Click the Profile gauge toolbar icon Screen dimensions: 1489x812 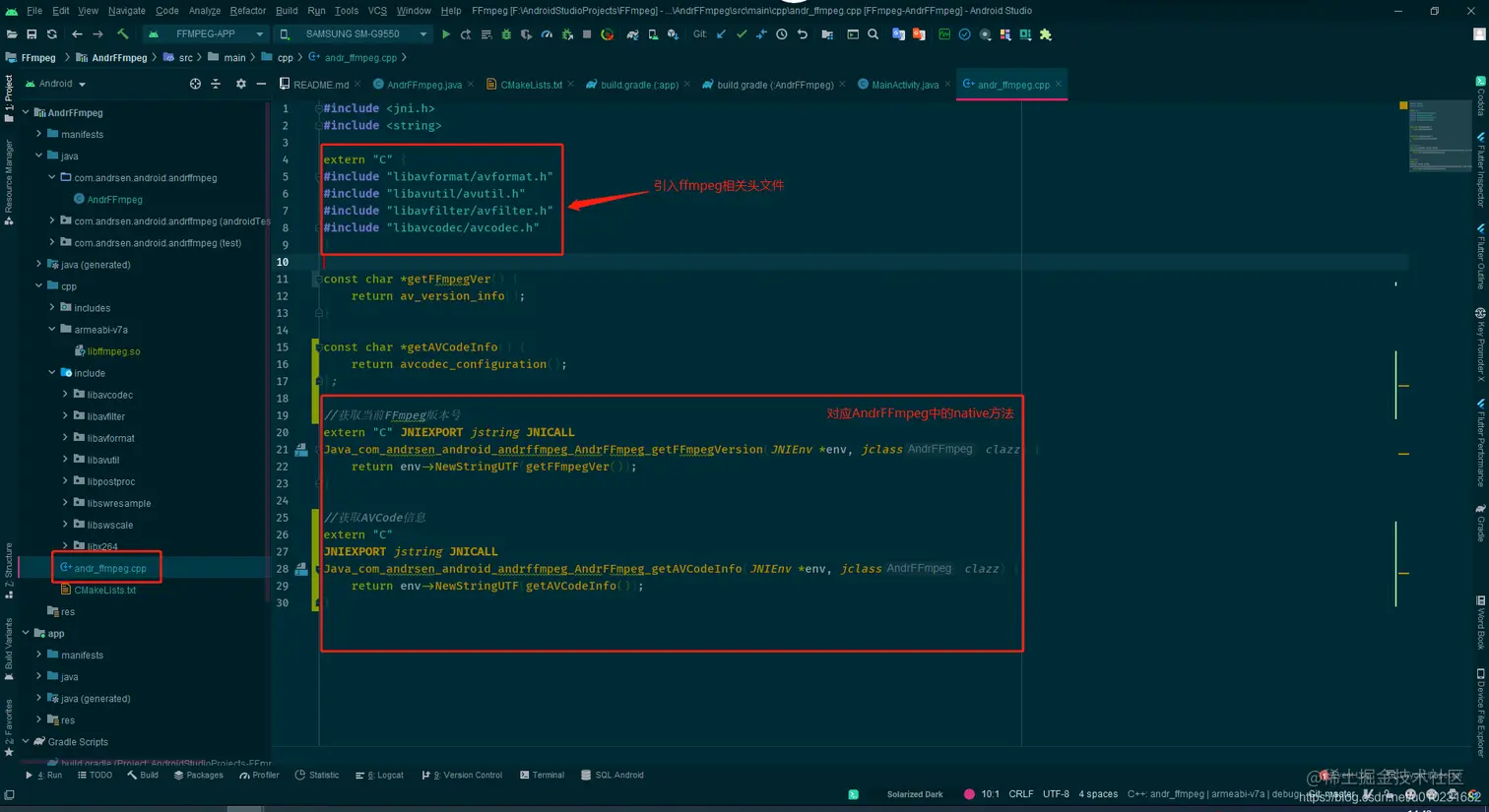pyautogui.click(x=547, y=34)
